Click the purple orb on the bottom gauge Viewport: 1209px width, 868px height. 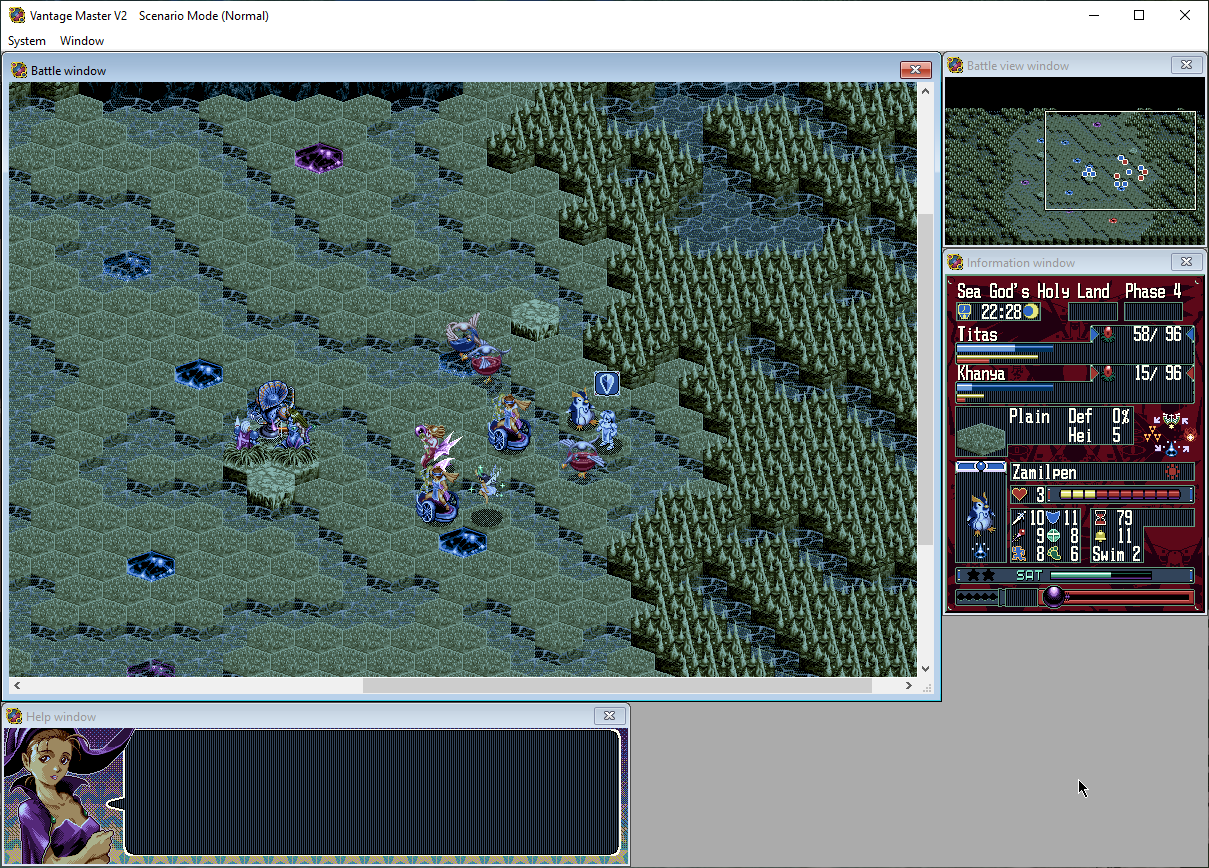coord(1053,597)
